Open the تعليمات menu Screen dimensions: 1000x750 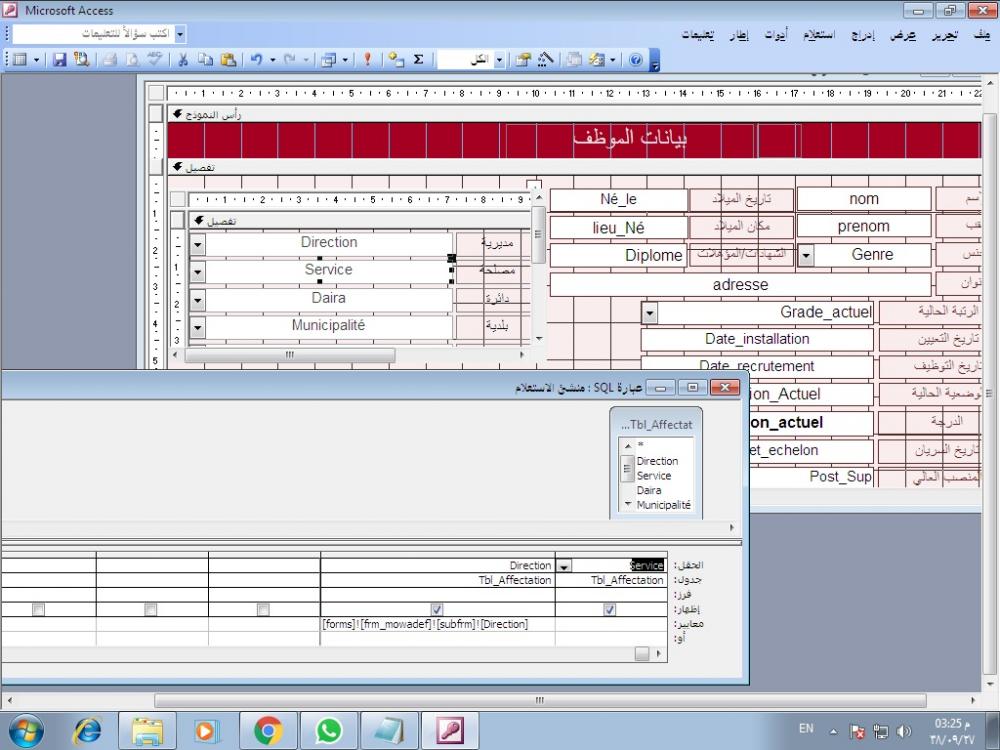point(698,34)
